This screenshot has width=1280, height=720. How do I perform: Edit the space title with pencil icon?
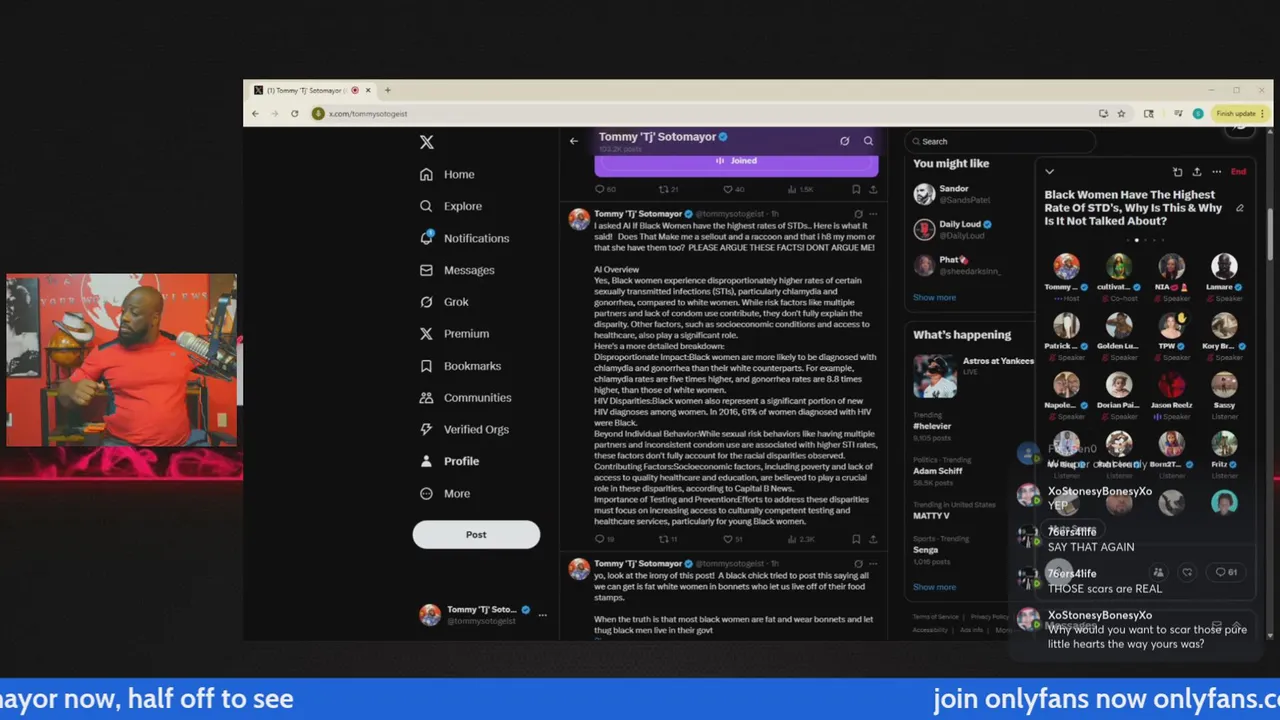click(x=1240, y=208)
